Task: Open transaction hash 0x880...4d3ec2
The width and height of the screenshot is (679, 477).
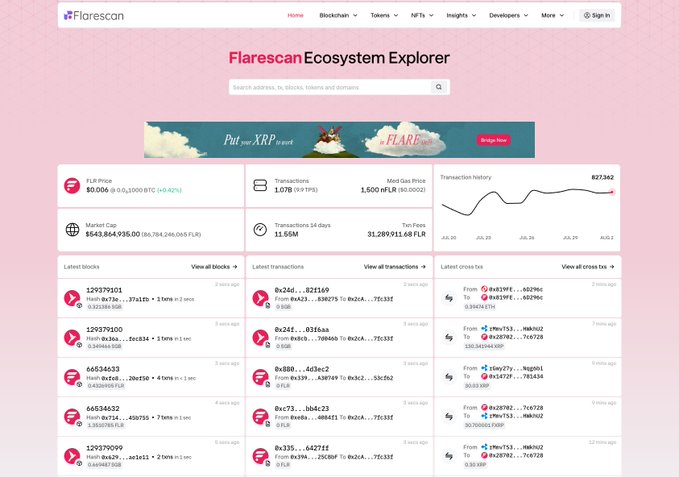Action: (x=302, y=369)
